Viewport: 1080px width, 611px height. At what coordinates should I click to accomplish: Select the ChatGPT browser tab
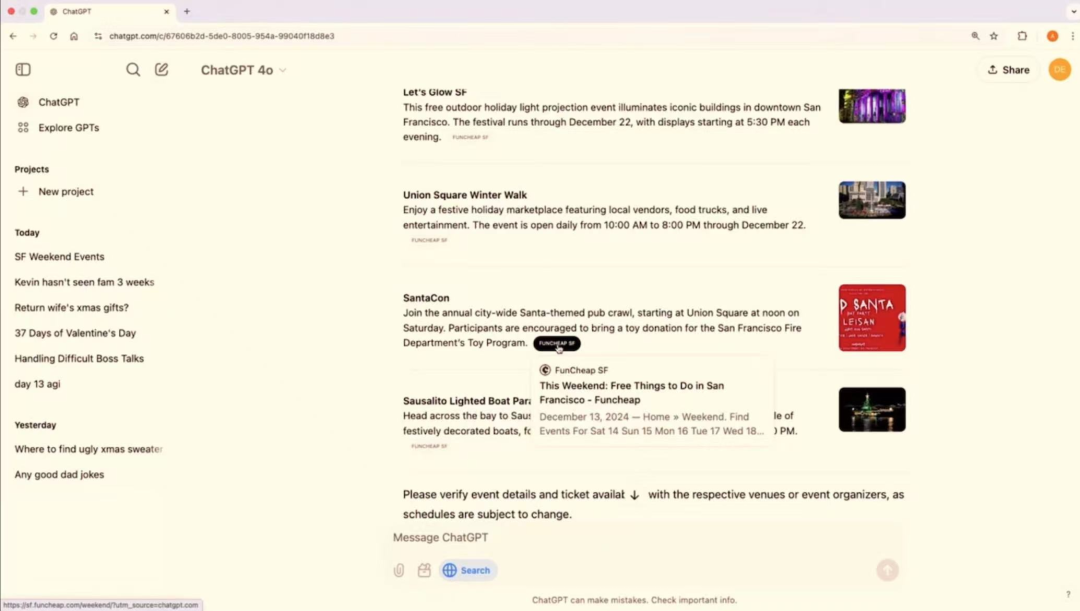[x=109, y=12]
